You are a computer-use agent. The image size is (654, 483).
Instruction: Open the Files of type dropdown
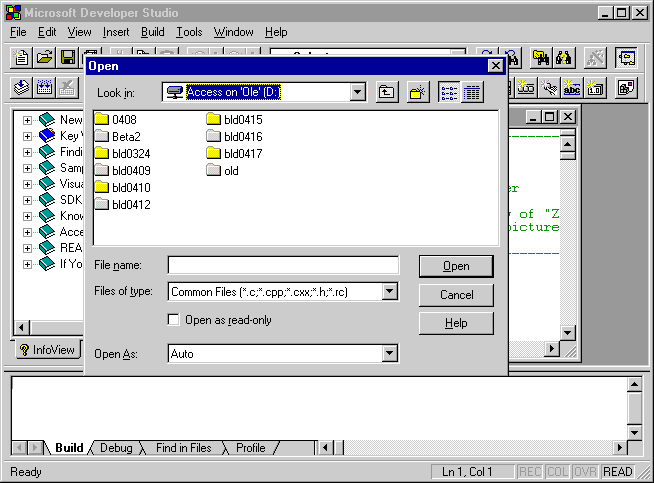(389, 292)
